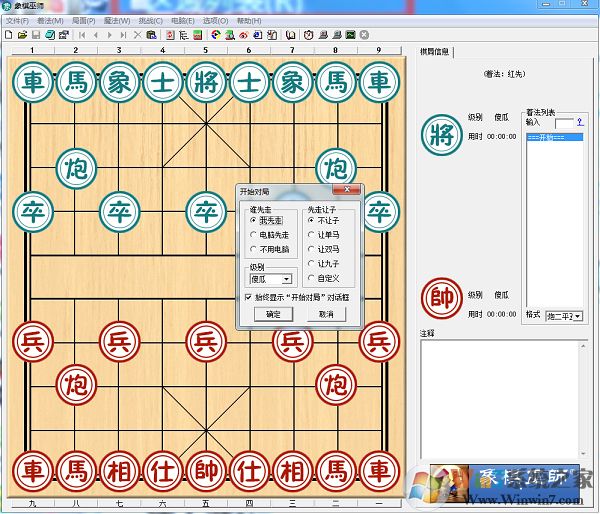Click the red 相 on file 七

click(119, 472)
